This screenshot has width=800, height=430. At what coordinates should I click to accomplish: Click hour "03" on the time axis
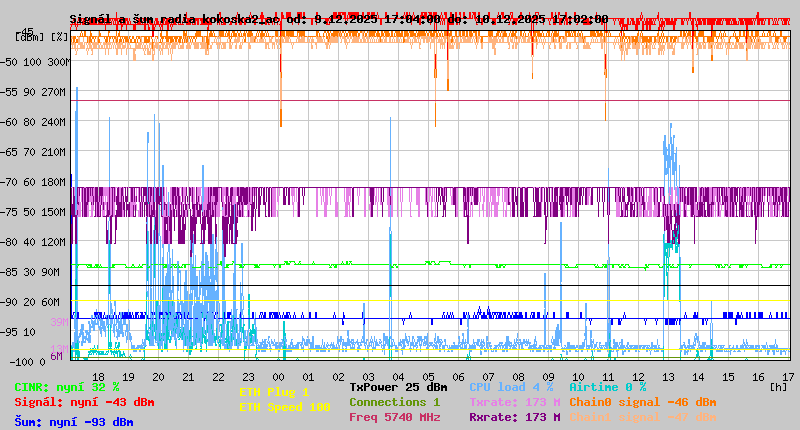[x=368, y=377]
